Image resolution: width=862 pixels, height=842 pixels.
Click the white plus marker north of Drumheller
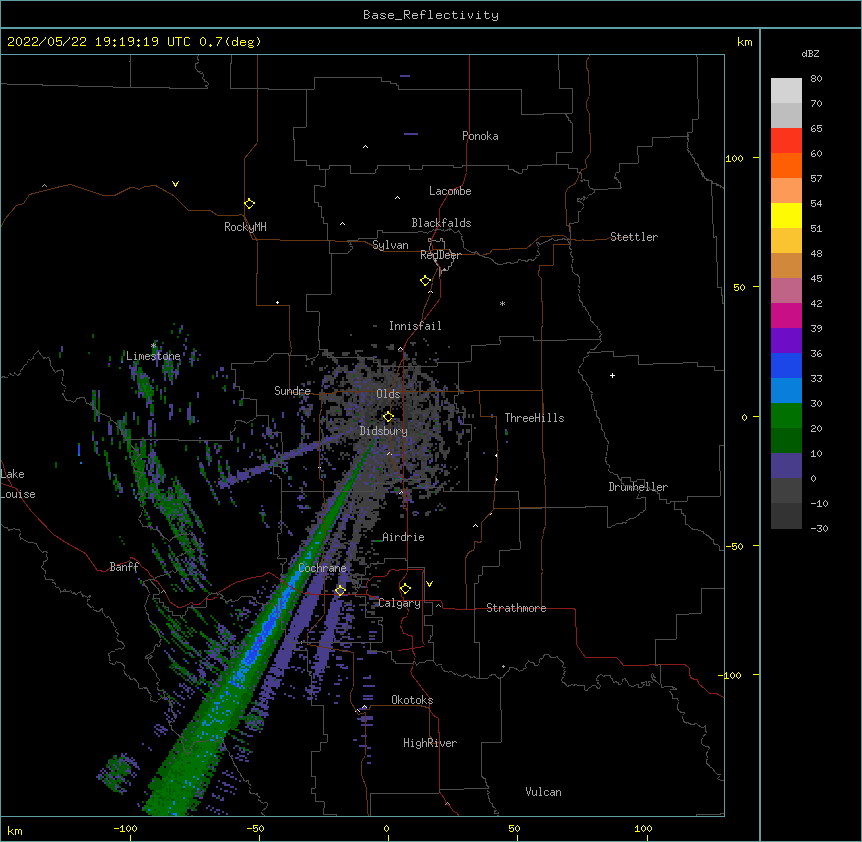tap(612, 375)
